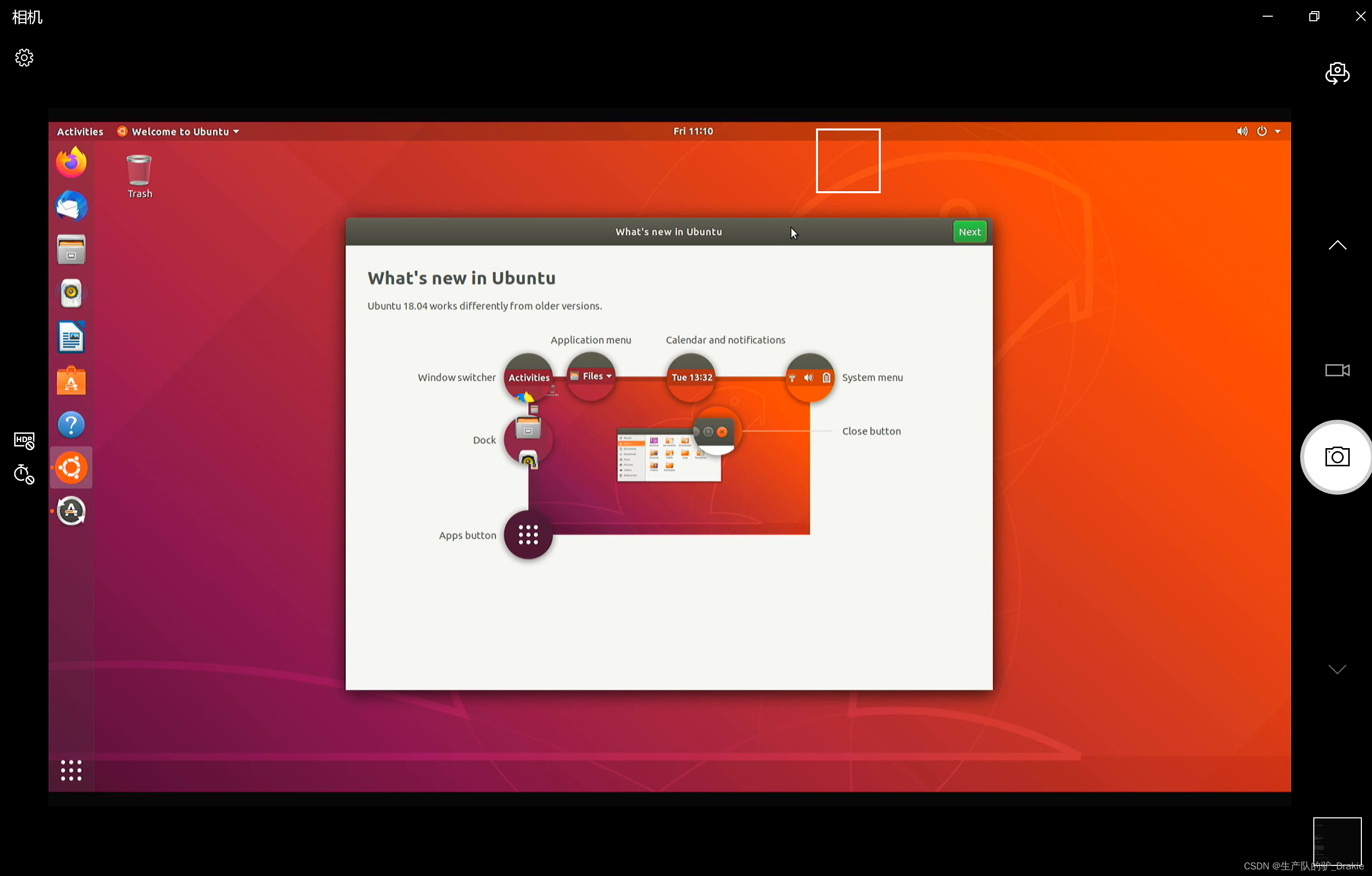This screenshot has width=1372, height=876.
Task: Go to the previous camera mode chevron up
Action: point(1337,245)
